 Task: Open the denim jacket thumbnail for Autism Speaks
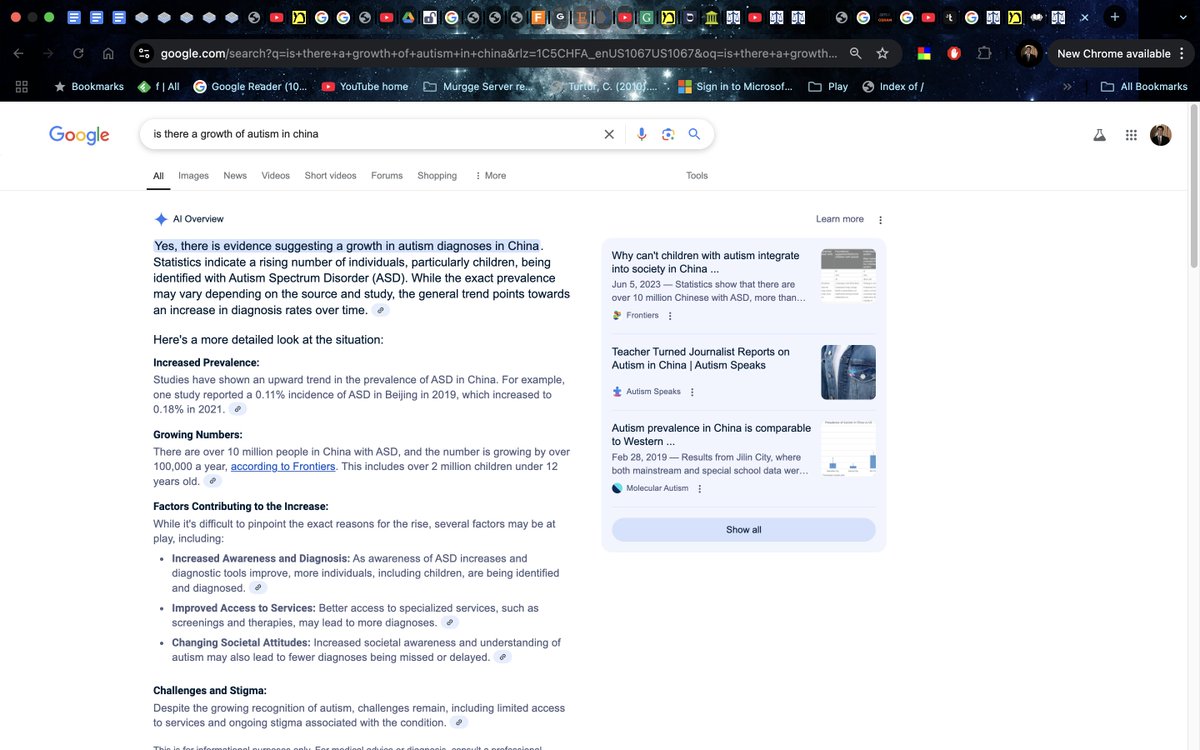pyautogui.click(x=848, y=372)
